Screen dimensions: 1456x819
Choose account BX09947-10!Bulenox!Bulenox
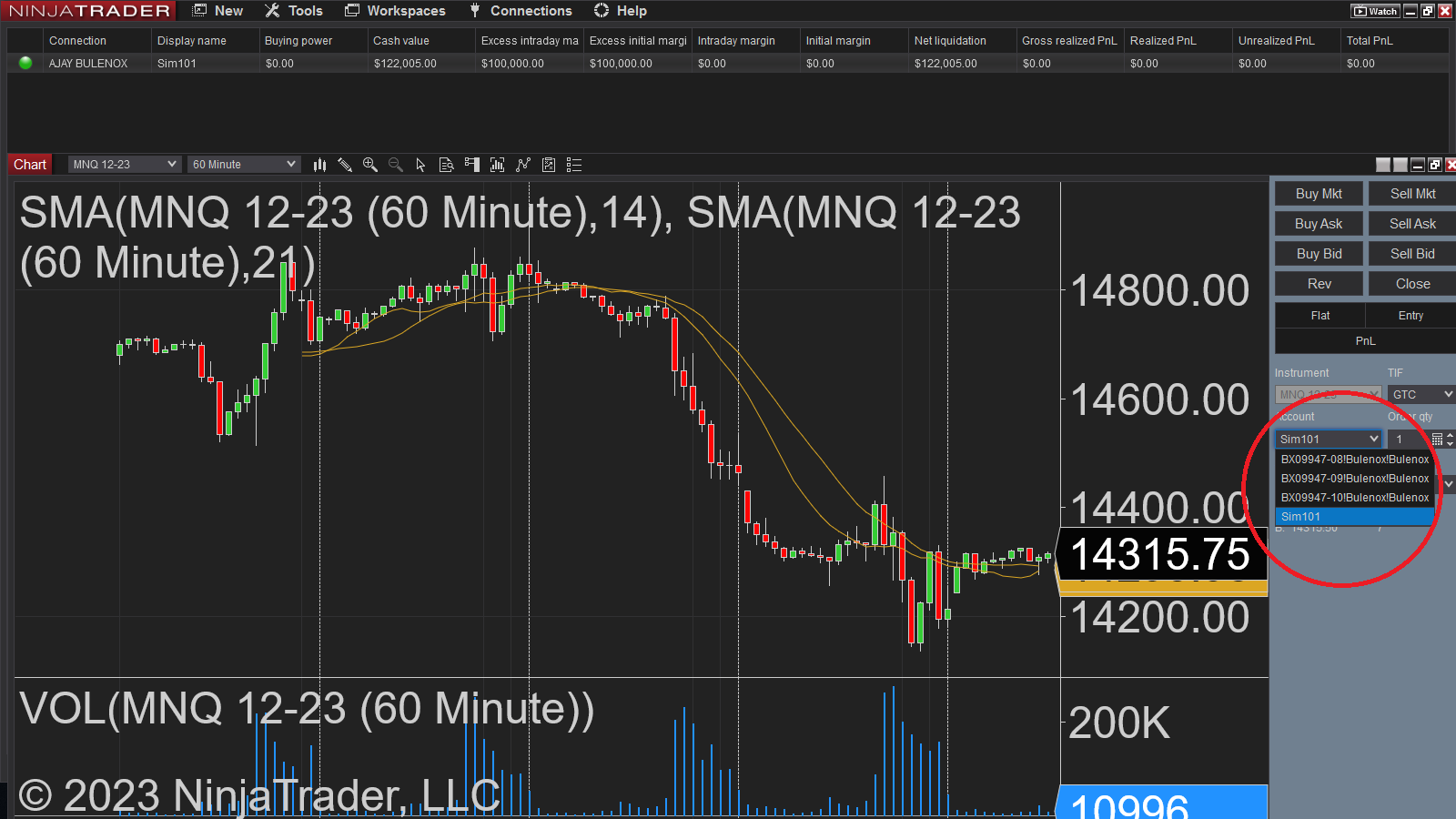tap(1355, 498)
